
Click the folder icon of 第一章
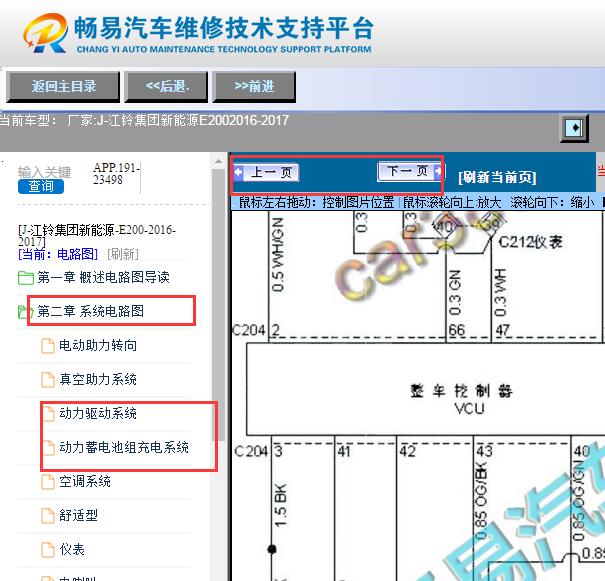point(26,278)
